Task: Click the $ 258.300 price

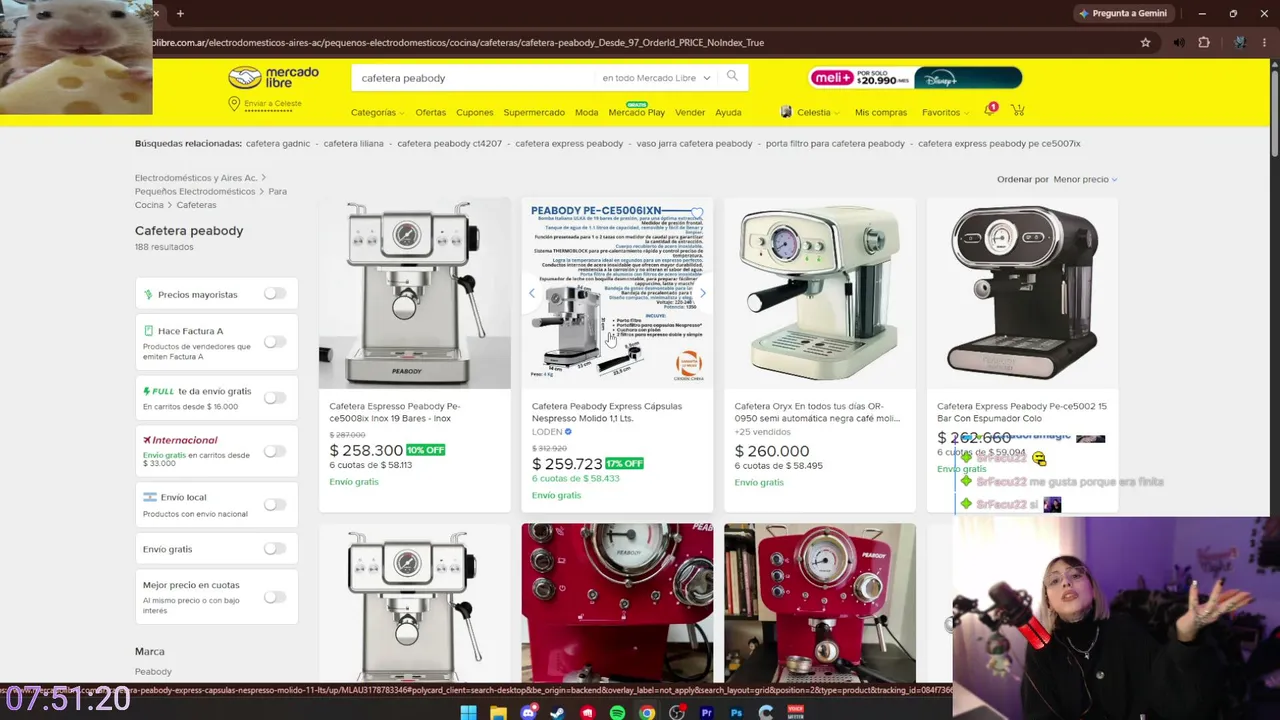Action: (366, 451)
